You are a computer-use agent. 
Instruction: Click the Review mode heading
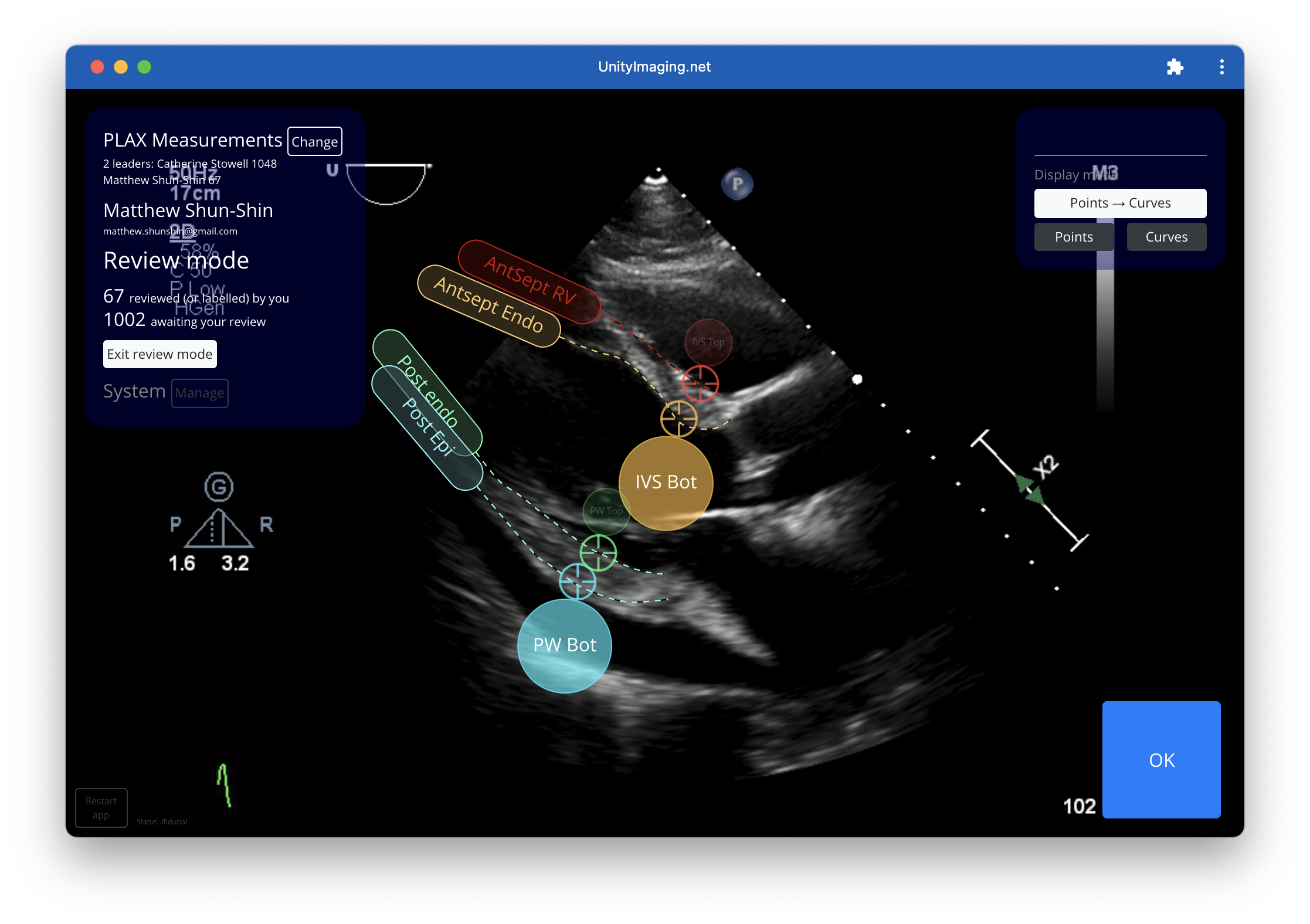click(176, 260)
